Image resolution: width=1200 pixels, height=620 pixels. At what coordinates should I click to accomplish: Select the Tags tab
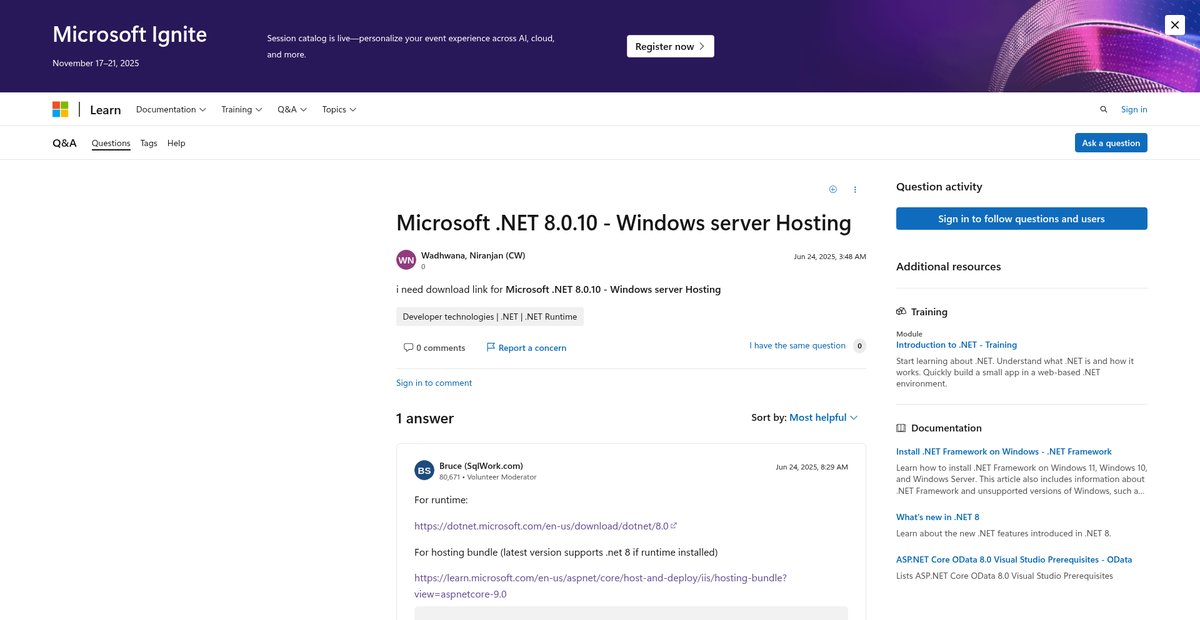click(148, 143)
